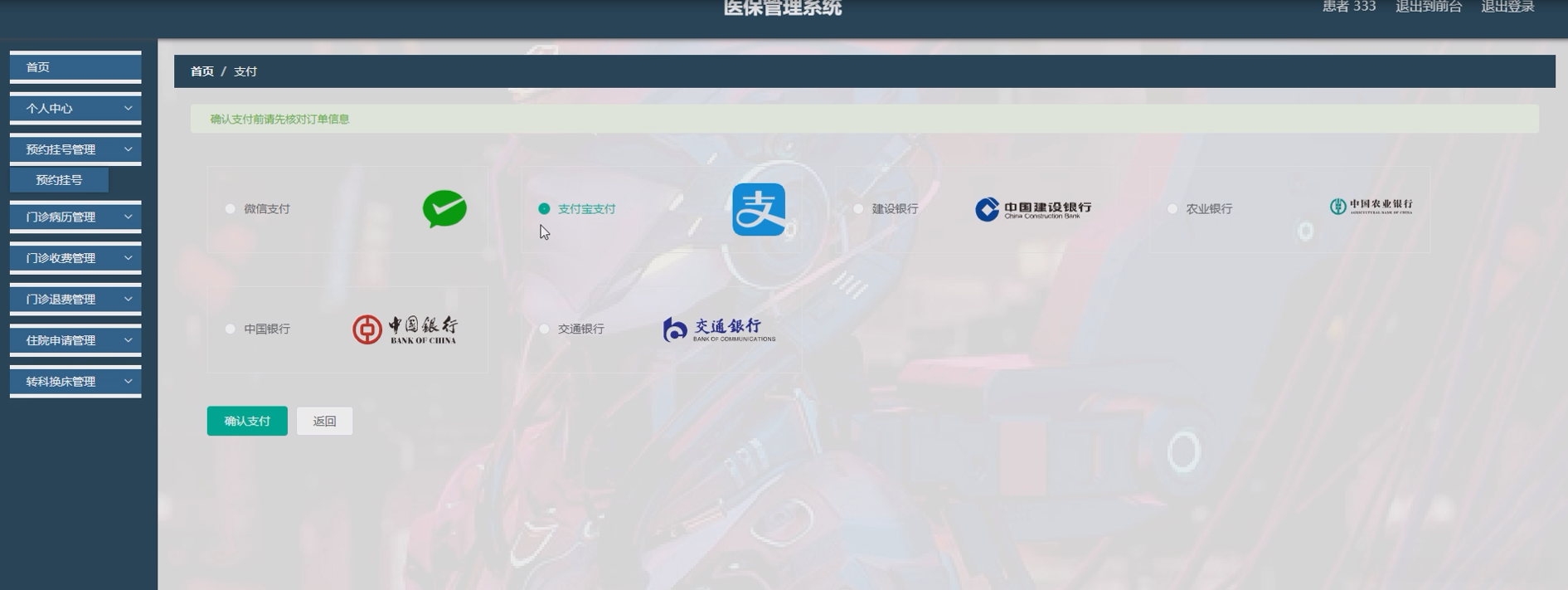Expand the 住院申请管理 chevron

[x=128, y=340]
